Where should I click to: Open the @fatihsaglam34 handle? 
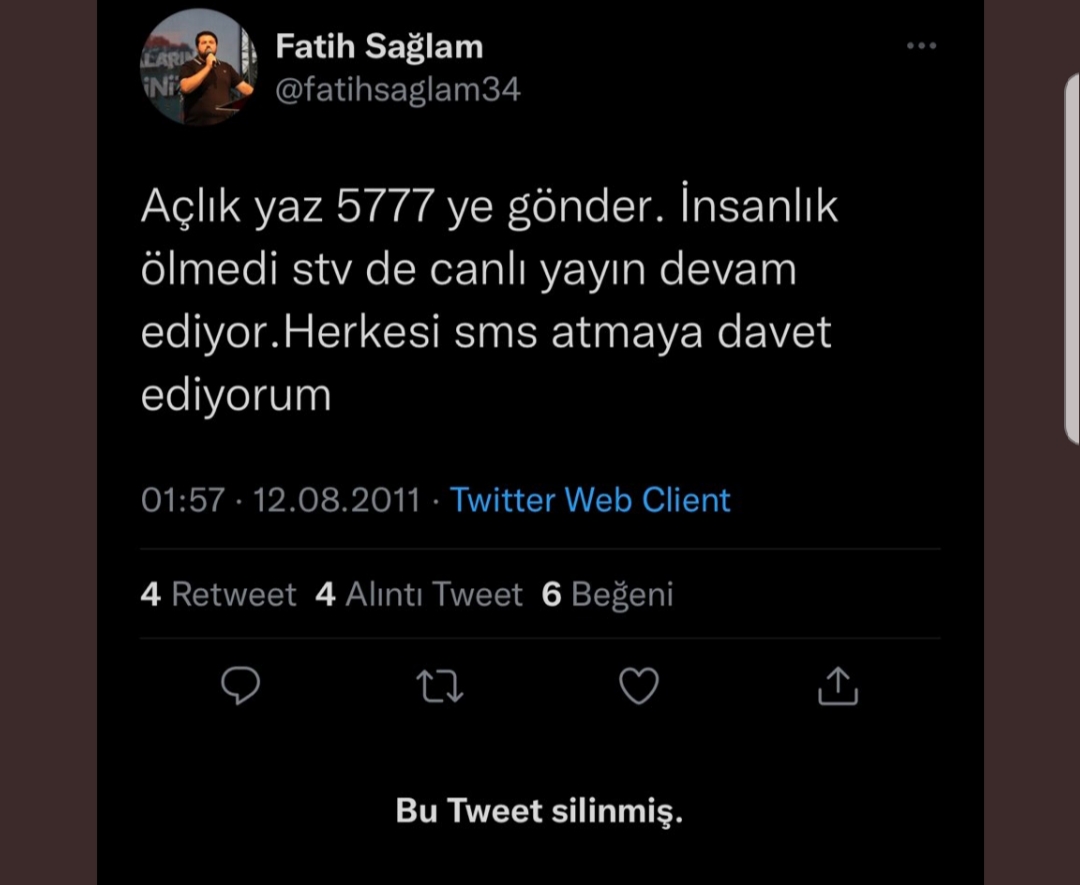point(398,90)
